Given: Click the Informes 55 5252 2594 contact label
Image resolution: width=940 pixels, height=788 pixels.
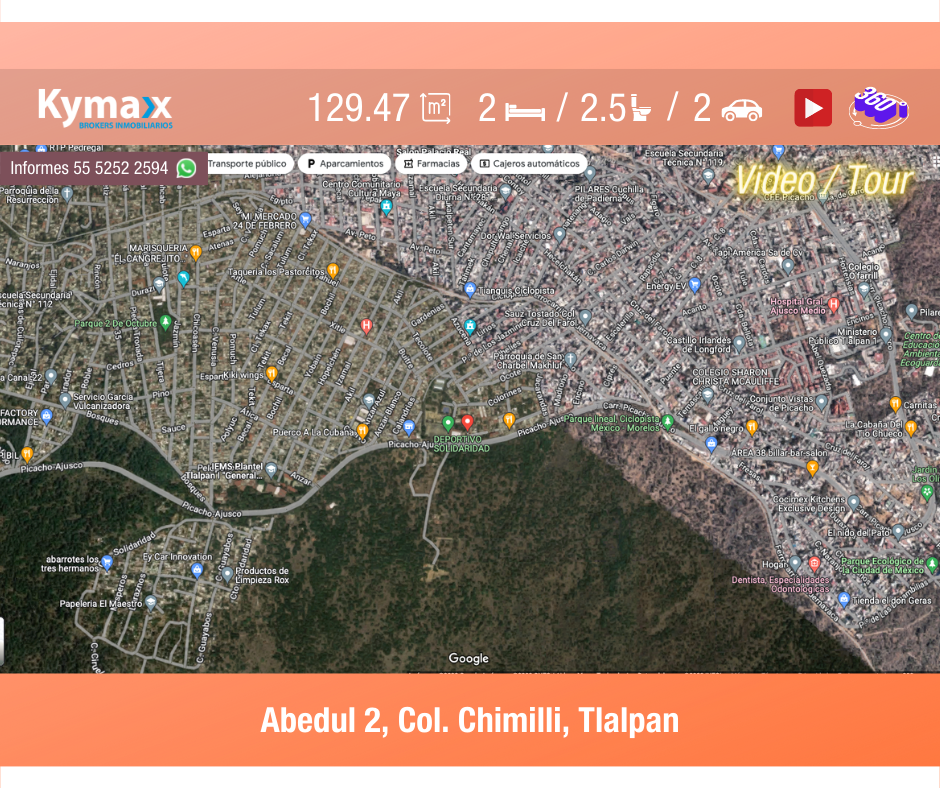Looking at the screenshot, I should 89,168.
